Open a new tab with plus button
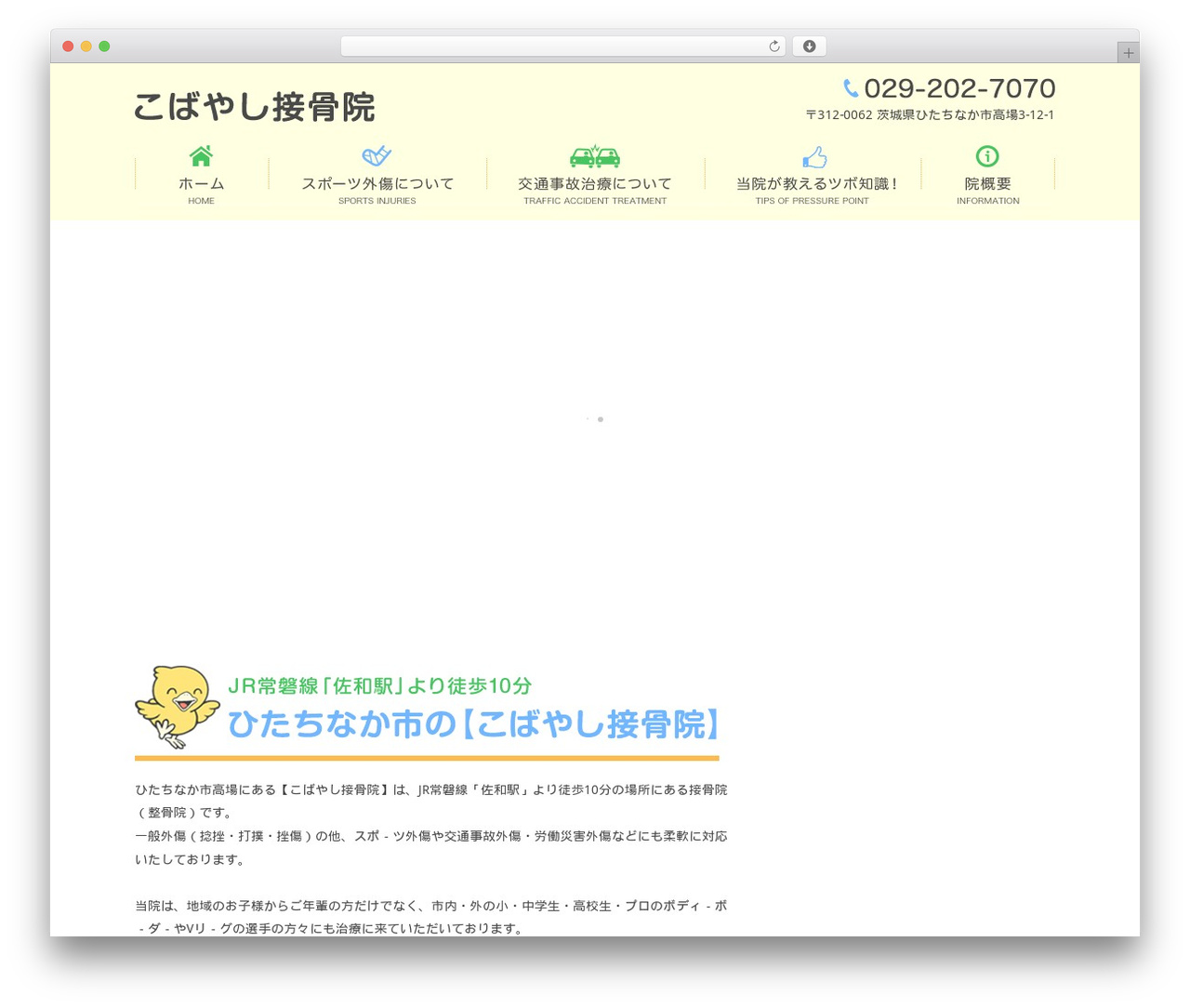Screen dimensions: 1190x1008 (1128, 53)
